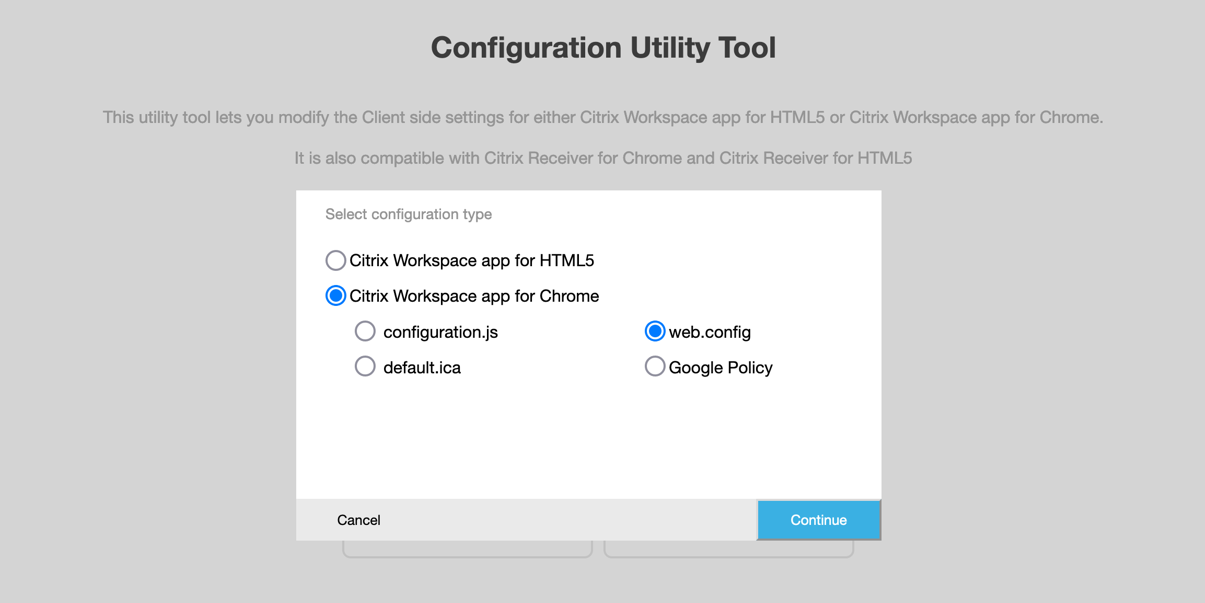The height and width of the screenshot is (603, 1205).
Task: Click the "Citrix Workspace app for Chrome" label text
Action: pyautogui.click(x=474, y=296)
